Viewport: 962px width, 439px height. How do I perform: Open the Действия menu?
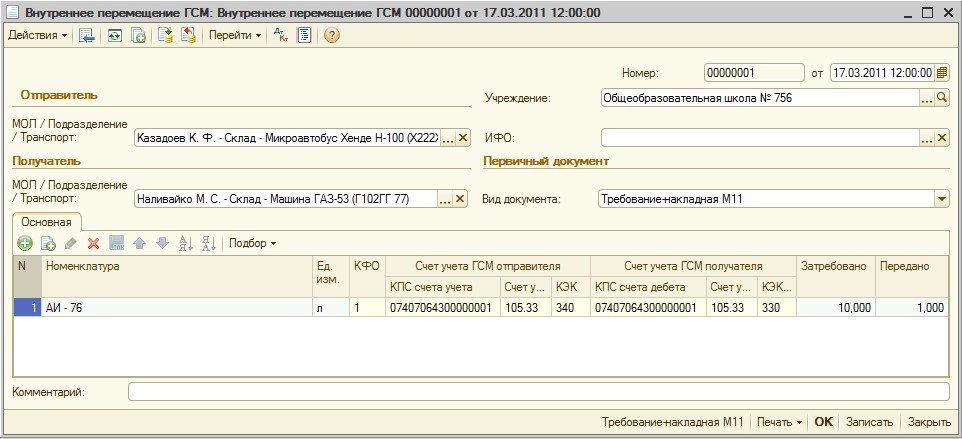pos(37,35)
